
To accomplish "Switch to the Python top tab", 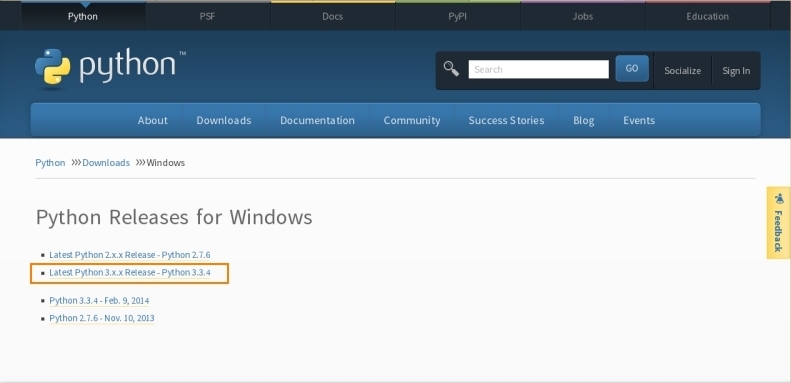I will point(83,16).
